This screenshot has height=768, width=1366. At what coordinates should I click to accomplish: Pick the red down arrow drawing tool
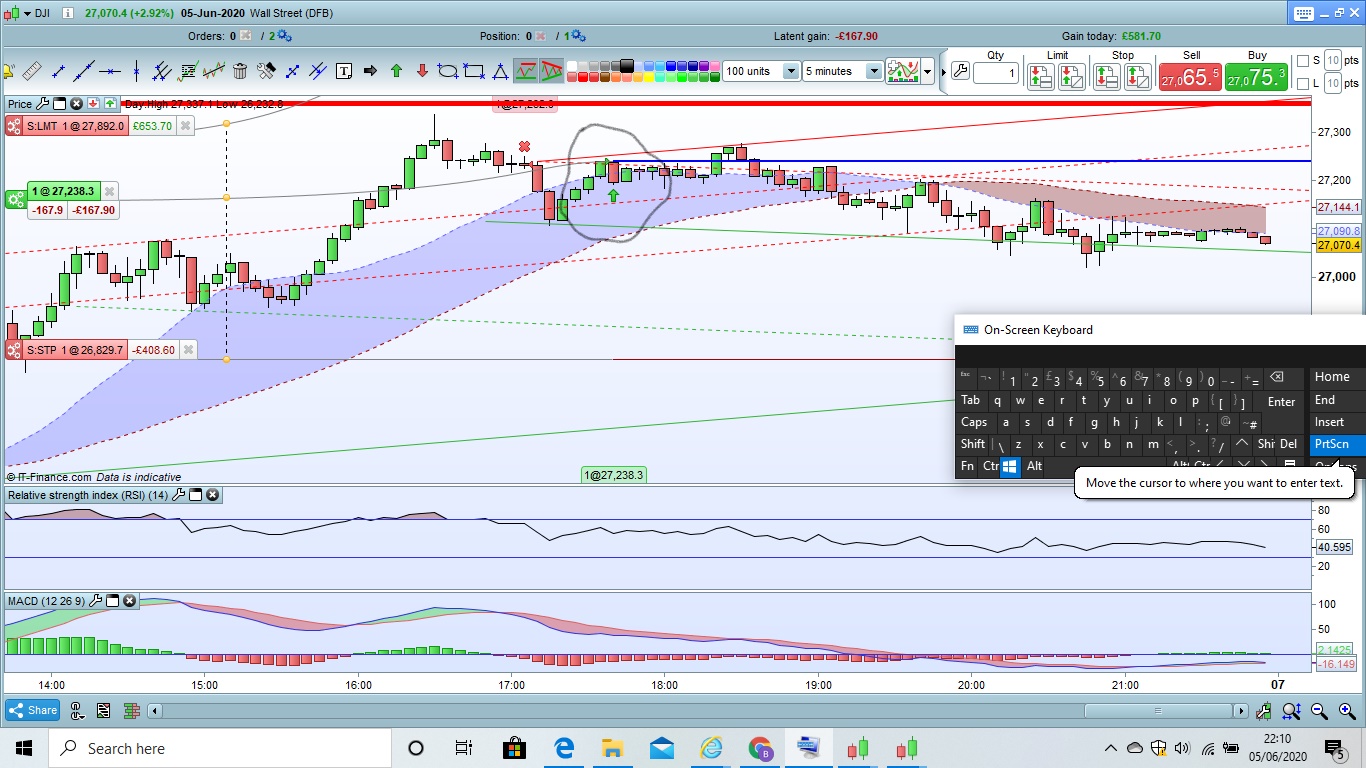(422, 71)
